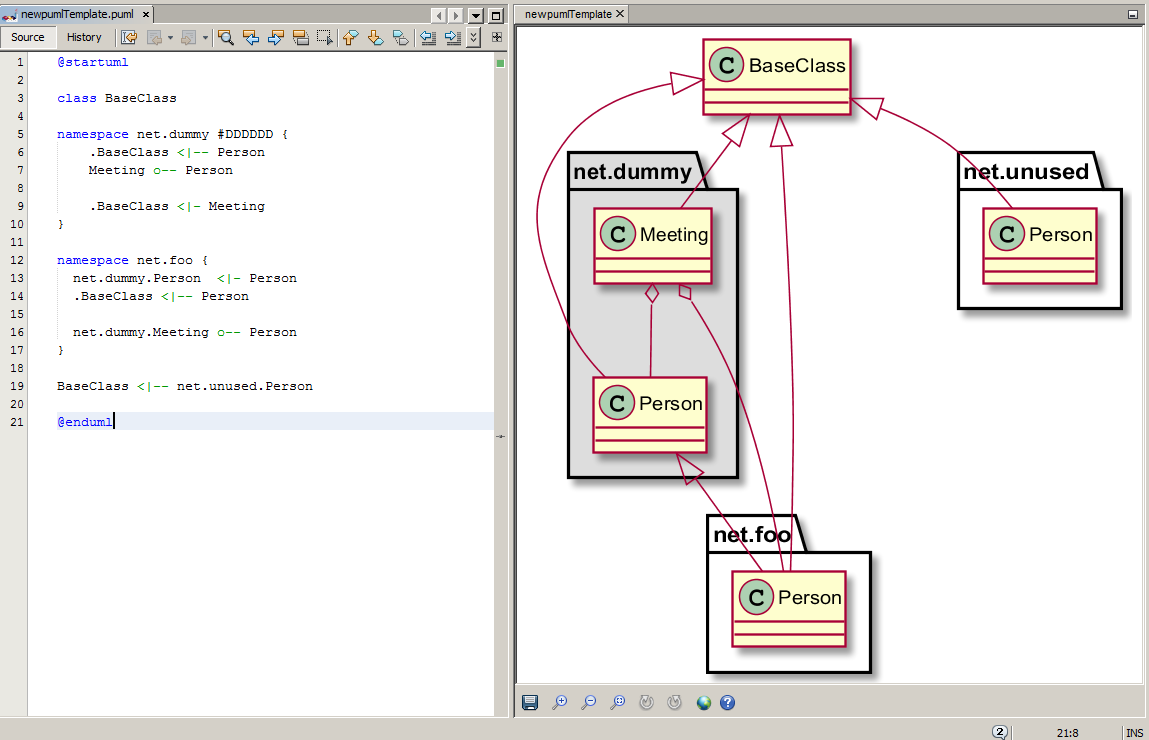Zoom in on the diagram with the plus magnifier
The width and height of the screenshot is (1149, 740).
coord(561,703)
